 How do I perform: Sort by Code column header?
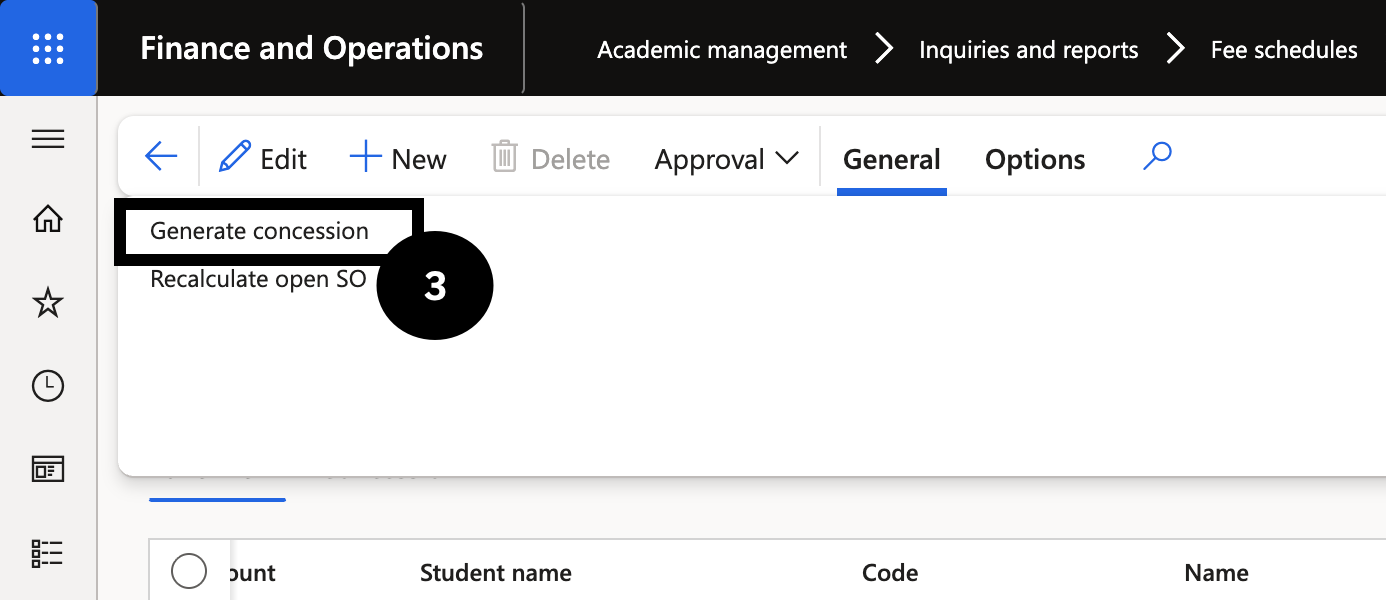tap(890, 573)
